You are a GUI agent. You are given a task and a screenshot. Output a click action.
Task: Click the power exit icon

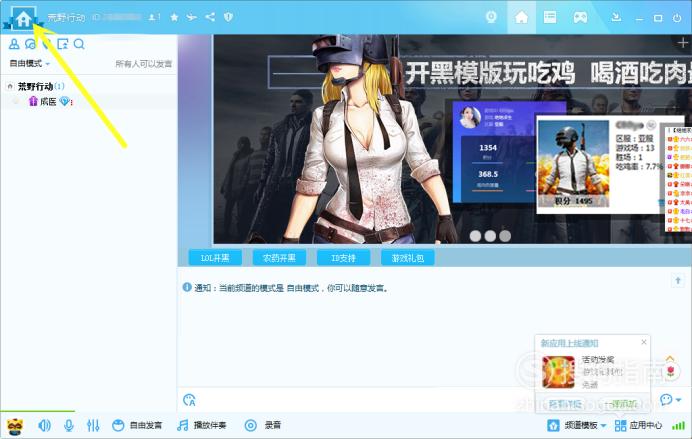click(x=677, y=18)
